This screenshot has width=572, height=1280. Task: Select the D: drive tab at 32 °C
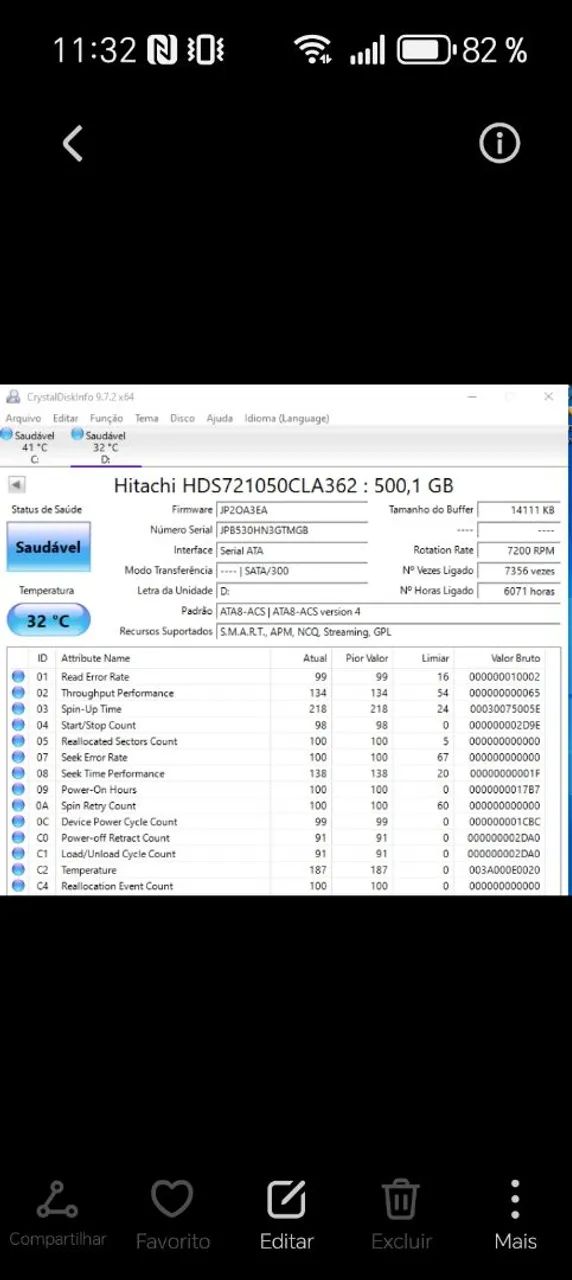click(104, 447)
